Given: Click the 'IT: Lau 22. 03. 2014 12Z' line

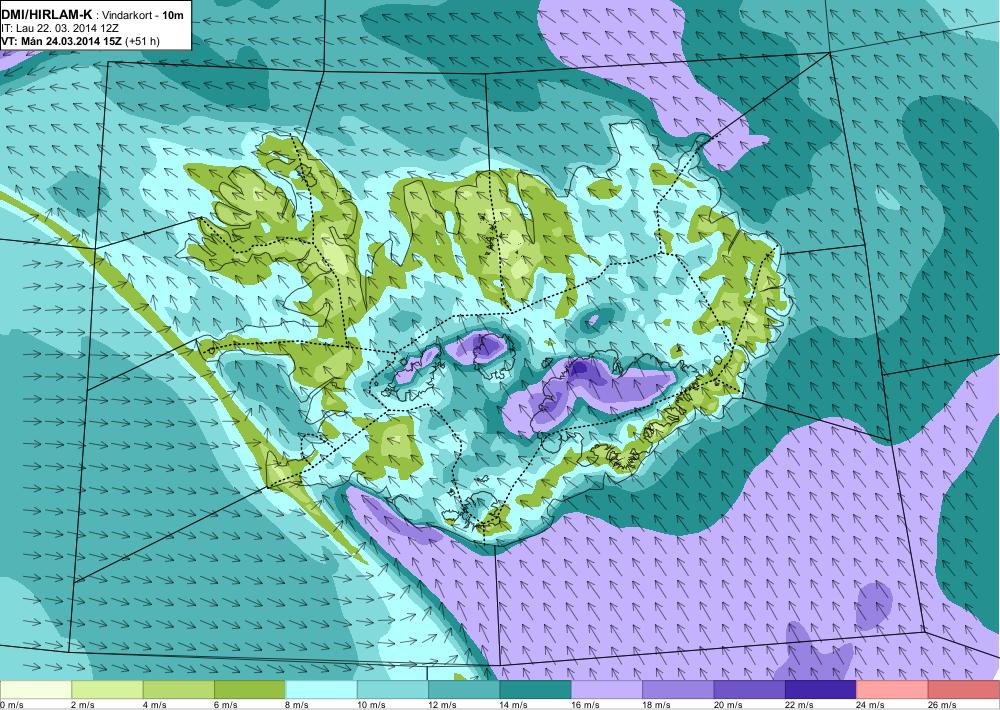Looking at the screenshot, I should point(60,28).
